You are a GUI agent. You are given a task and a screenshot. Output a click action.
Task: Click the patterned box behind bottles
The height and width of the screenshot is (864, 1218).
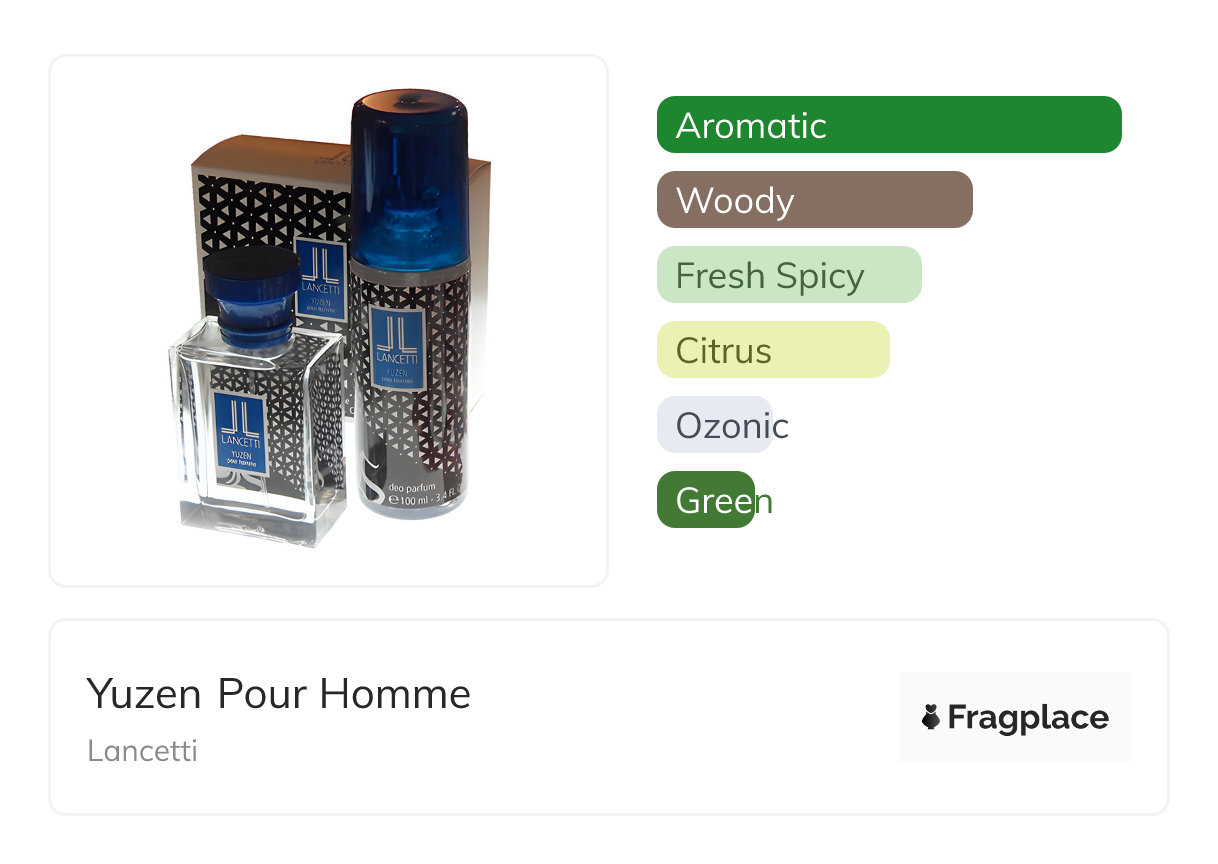[x=250, y=200]
